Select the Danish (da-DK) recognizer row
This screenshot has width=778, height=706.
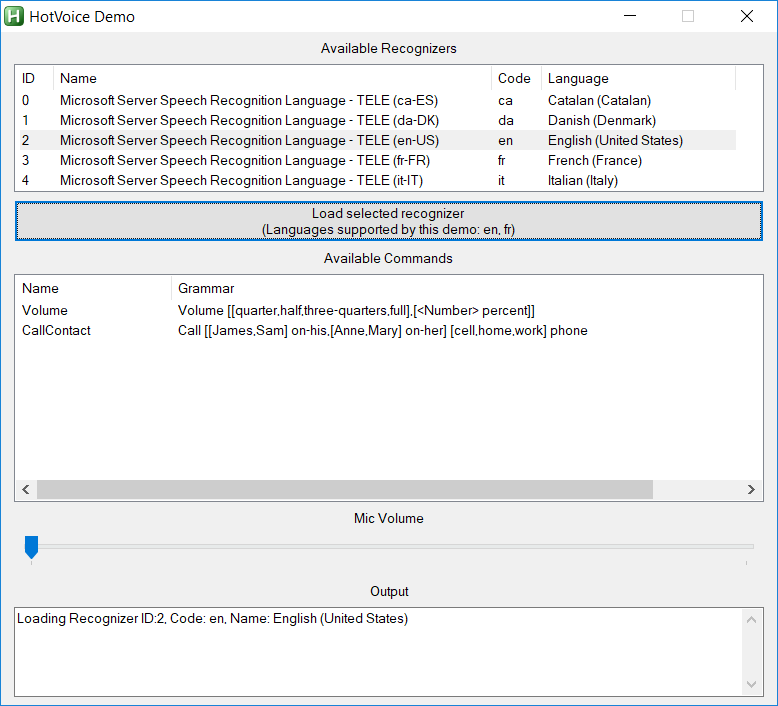[378, 121]
